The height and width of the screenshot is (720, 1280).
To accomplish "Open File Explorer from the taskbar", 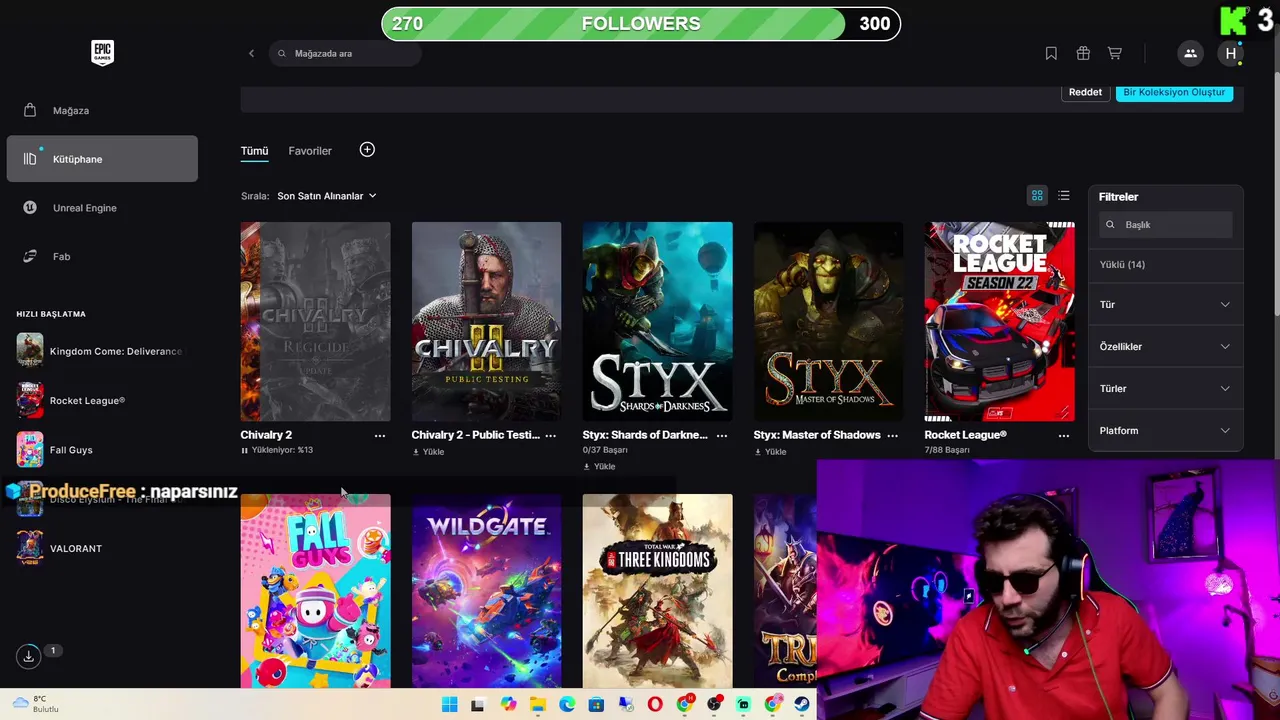I will click(x=538, y=704).
